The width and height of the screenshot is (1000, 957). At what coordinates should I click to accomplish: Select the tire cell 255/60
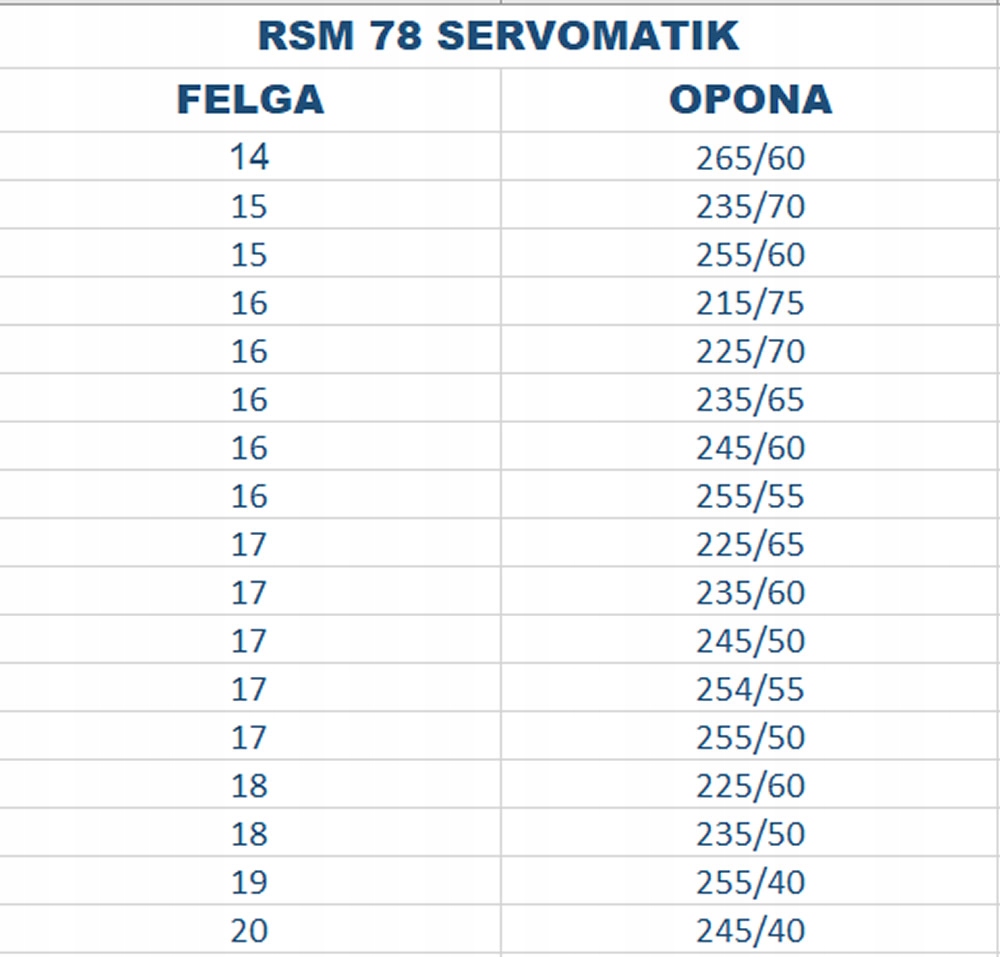pos(750,253)
